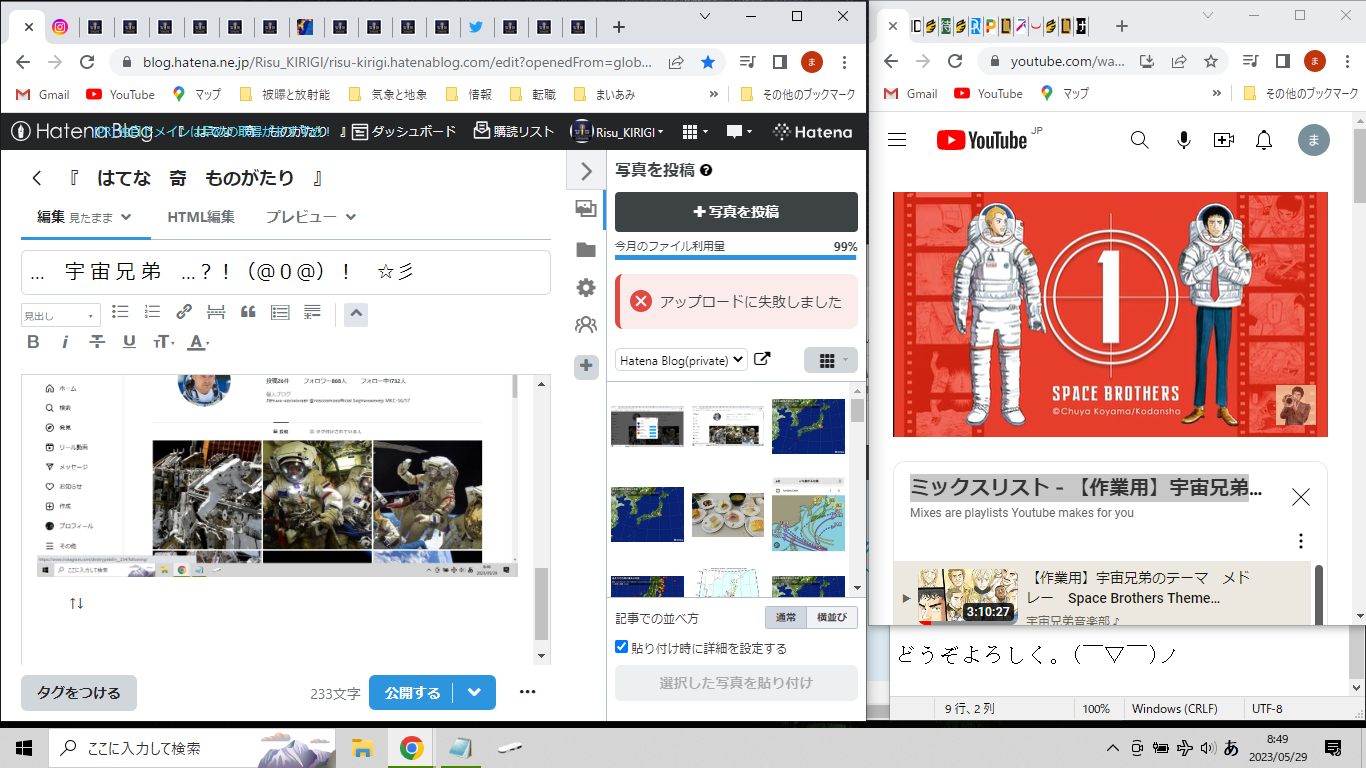The height and width of the screenshot is (768, 1366).
Task: Open the プレビュー tab
Action: tap(311, 217)
